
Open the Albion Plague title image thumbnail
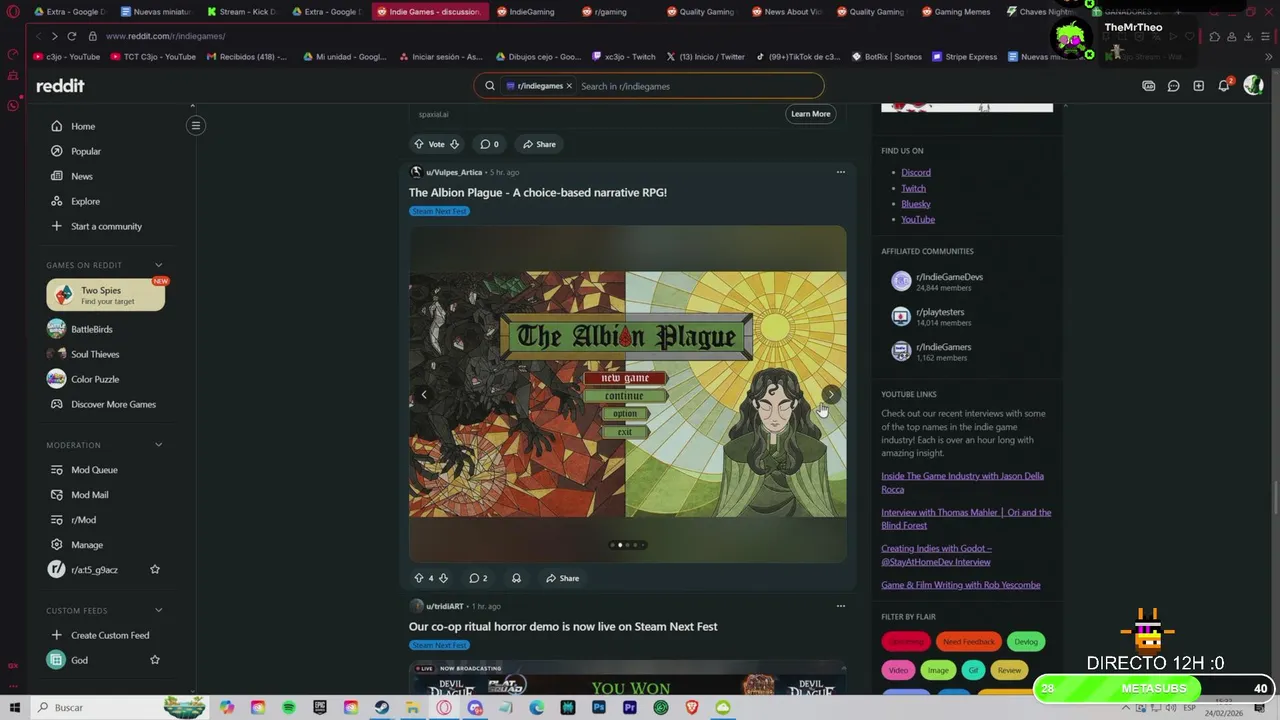pyautogui.click(x=627, y=394)
